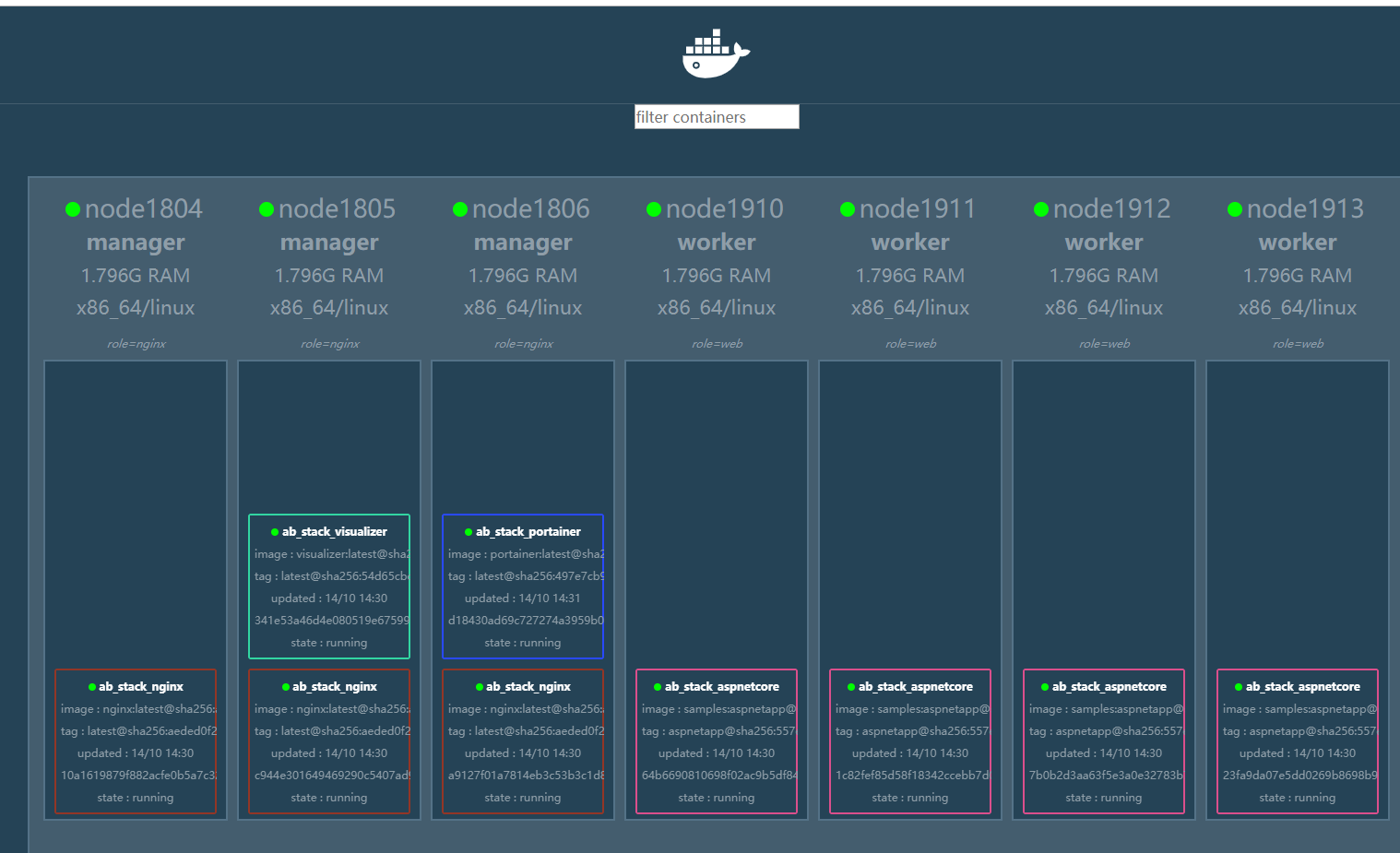Click the running dot on ab_stack_visualizer

(275, 532)
